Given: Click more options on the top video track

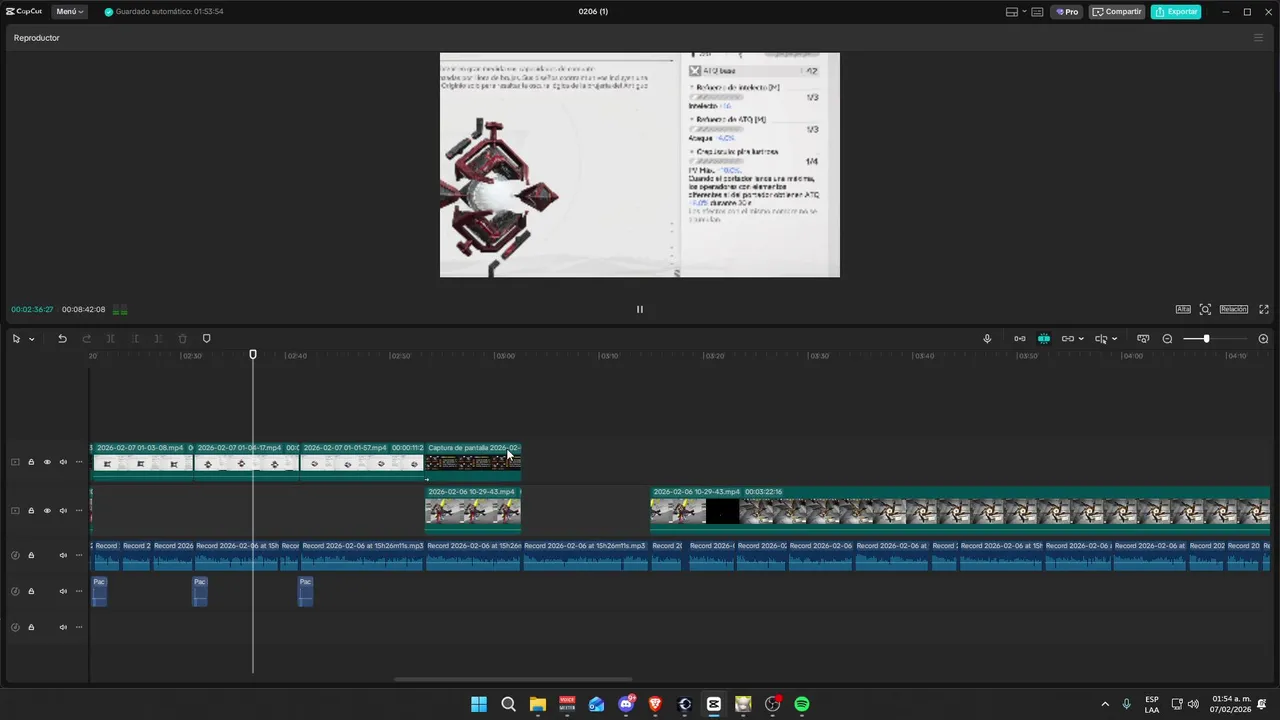Looking at the screenshot, I should click(x=79, y=462).
